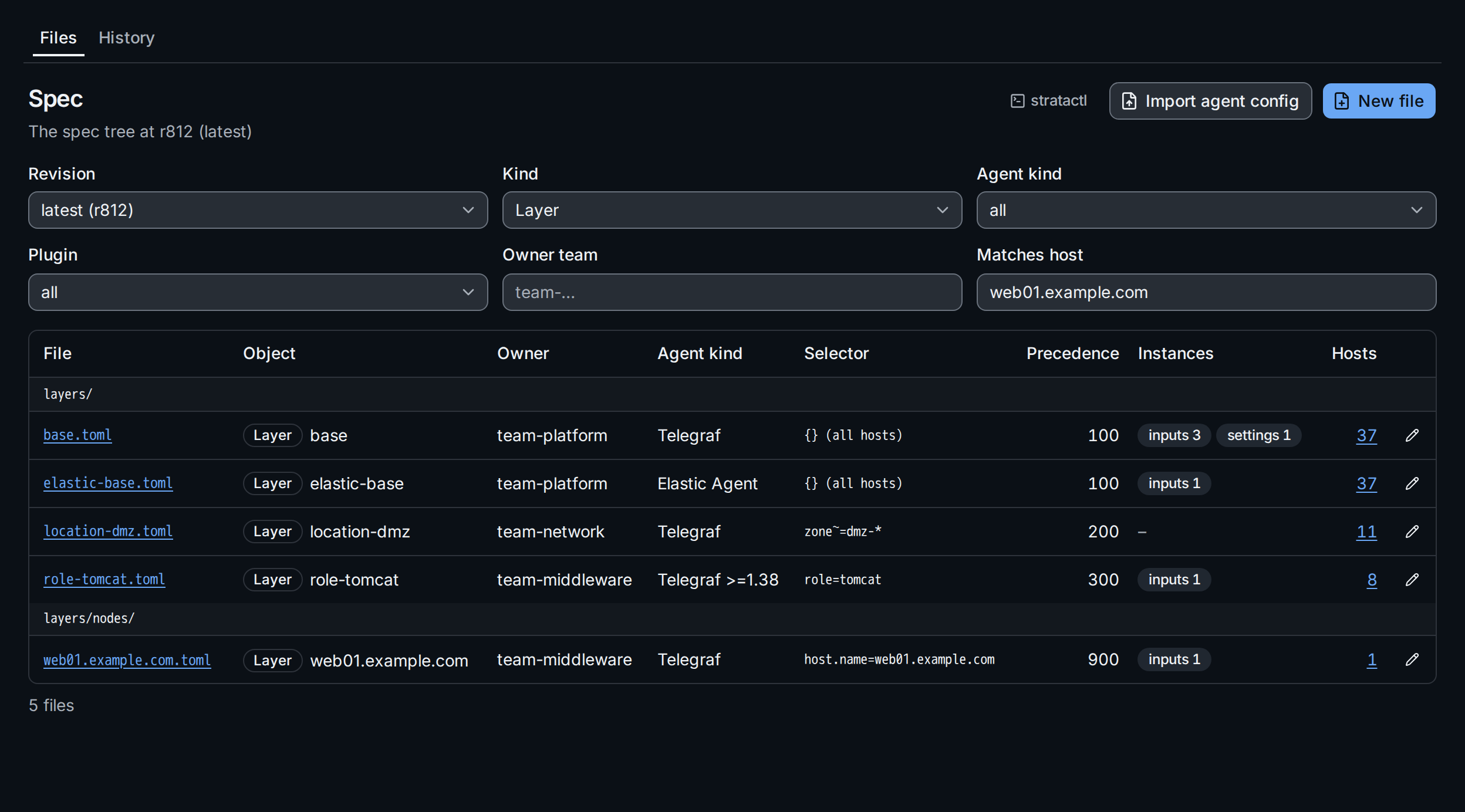Click the inputs 1 badge for role-tomcat
1465x812 pixels.
[1174, 580]
